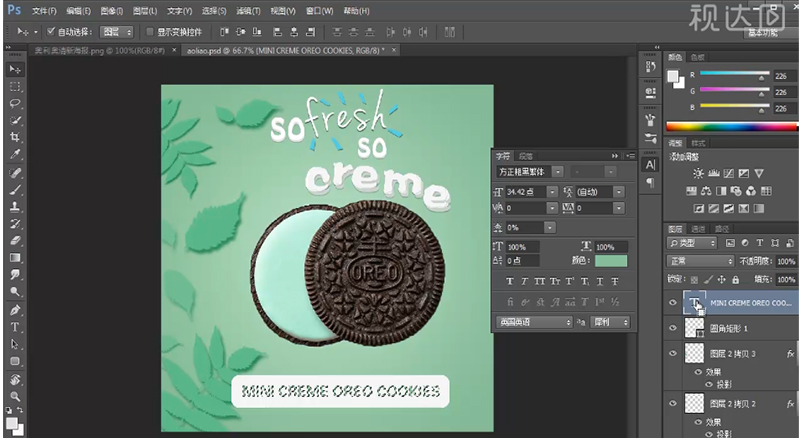Screen dimensions: 800x438
Task: Add a Levels adjustment layer
Action: tap(714, 174)
